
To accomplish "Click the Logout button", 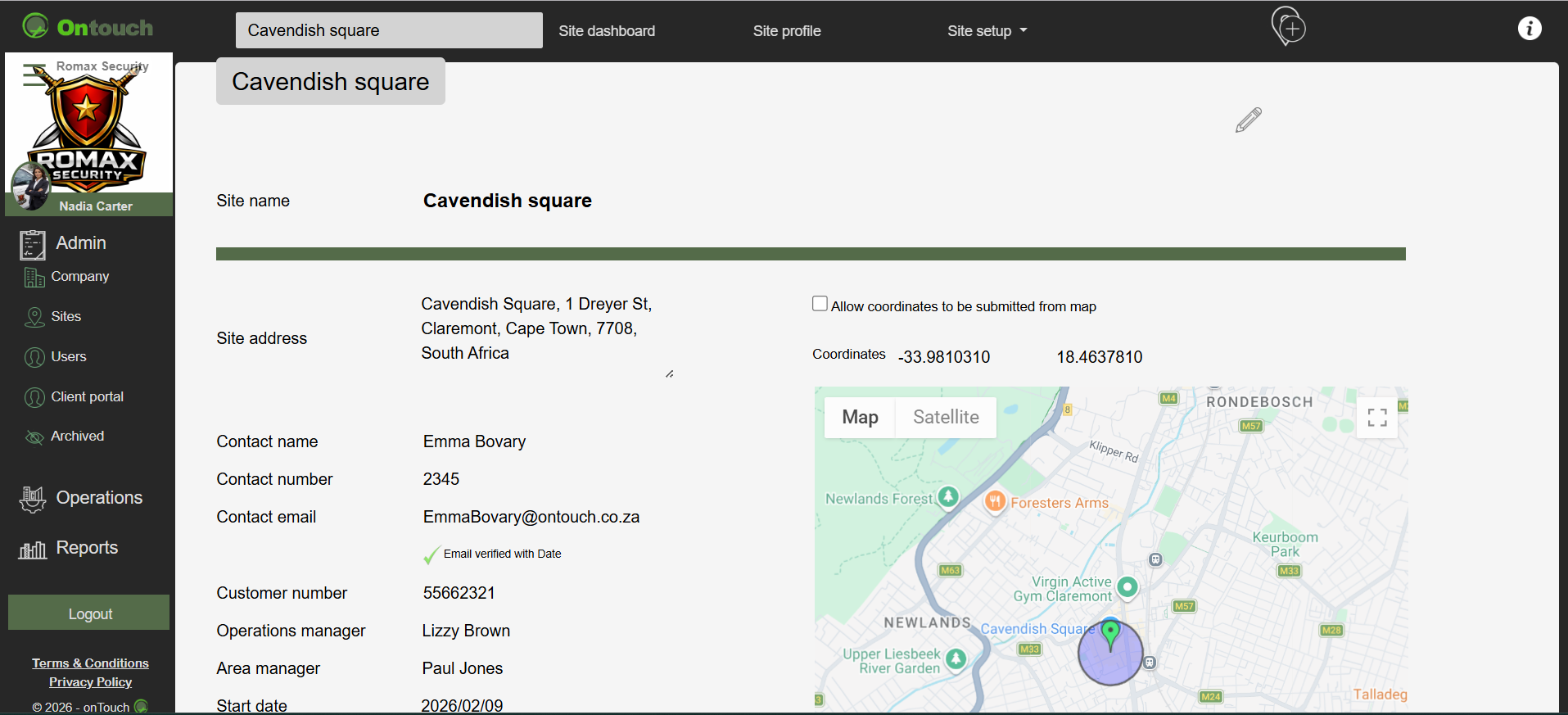I will coord(89,613).
